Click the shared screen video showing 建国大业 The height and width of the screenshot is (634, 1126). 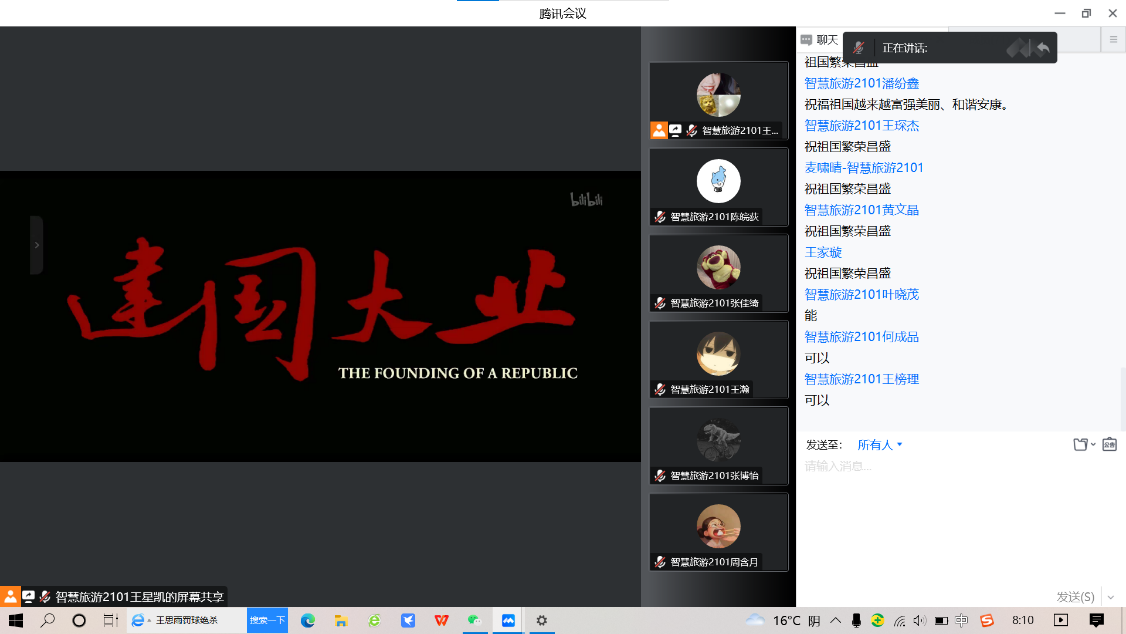(320, 316)
